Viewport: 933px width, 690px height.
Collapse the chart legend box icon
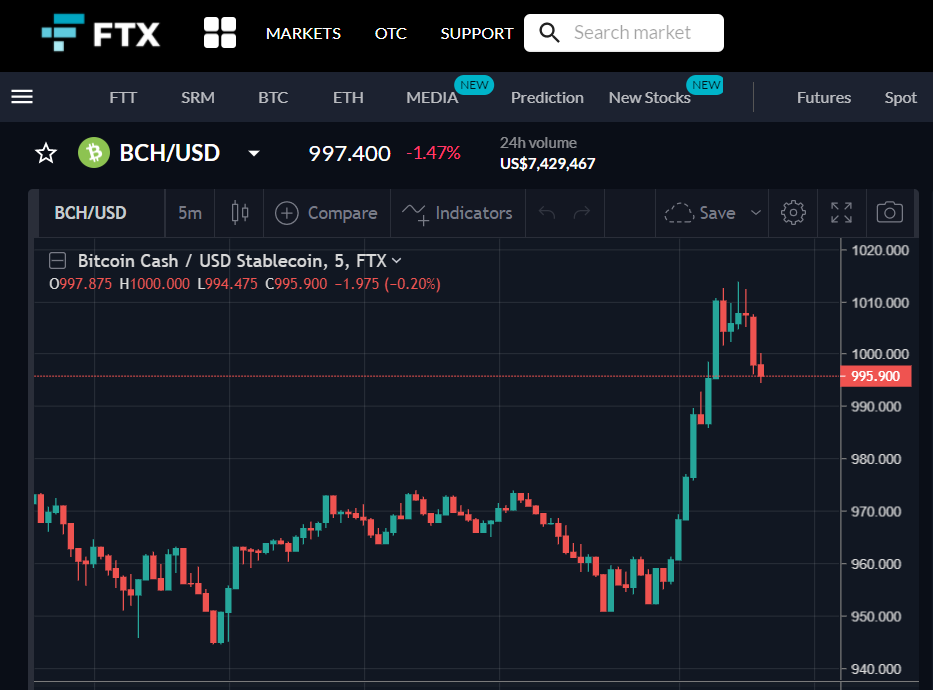pyautogui.click(x=57, y=261)
